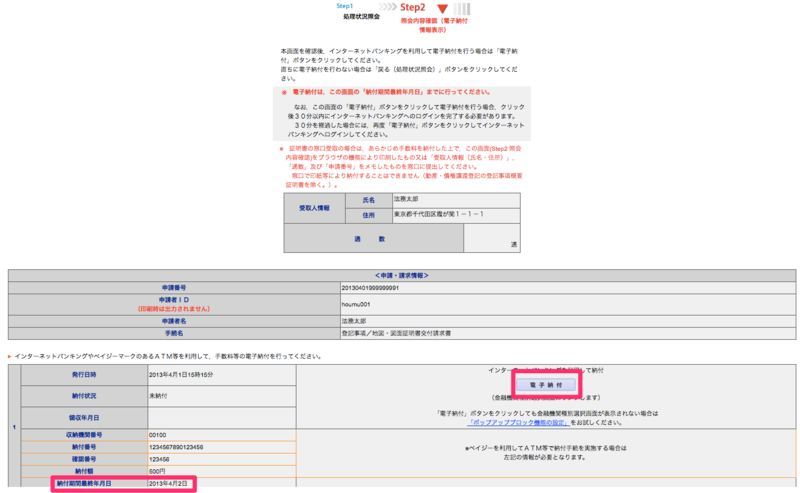This screenshot has height=493, width=800.
Task: Select payment amount 500円
Action: (157, 472)
